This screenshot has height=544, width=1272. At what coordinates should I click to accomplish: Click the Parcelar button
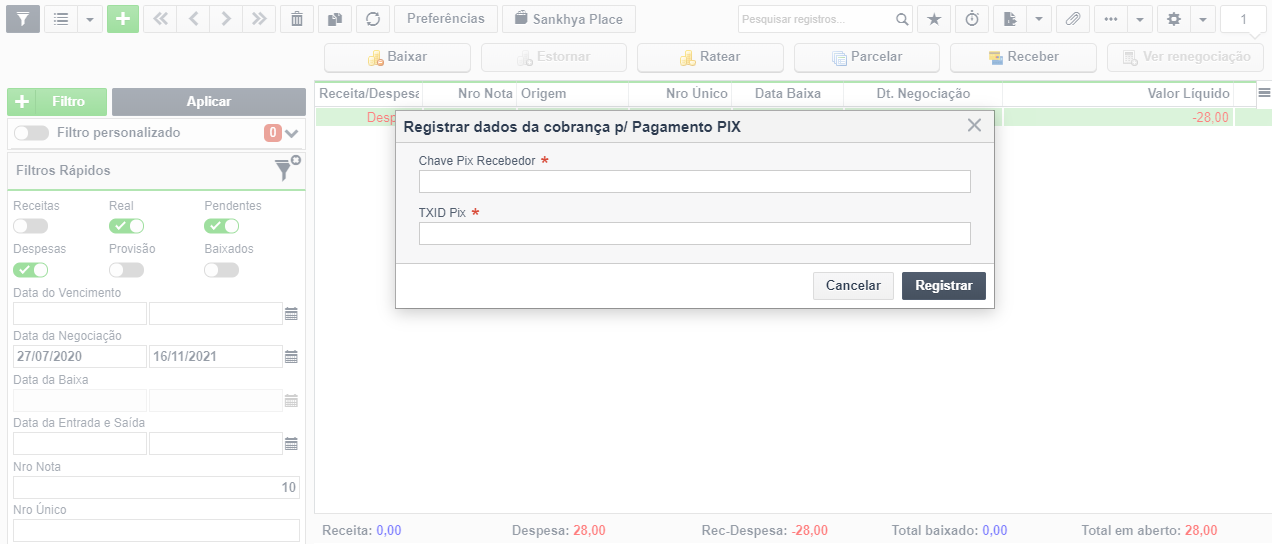coord(867,57)
